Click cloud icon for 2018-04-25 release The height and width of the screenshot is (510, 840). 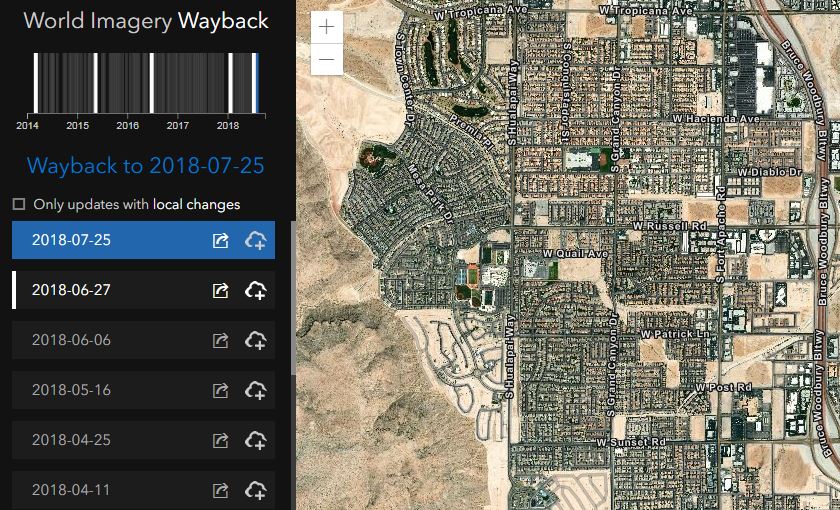tap(255, 441)
